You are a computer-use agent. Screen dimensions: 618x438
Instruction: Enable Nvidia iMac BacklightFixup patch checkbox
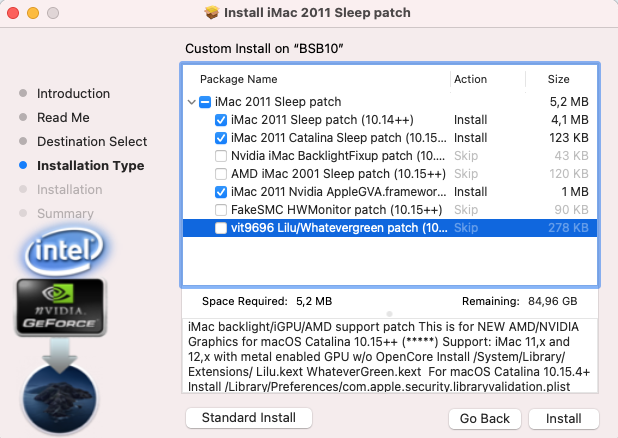click(x=221, y=156)
